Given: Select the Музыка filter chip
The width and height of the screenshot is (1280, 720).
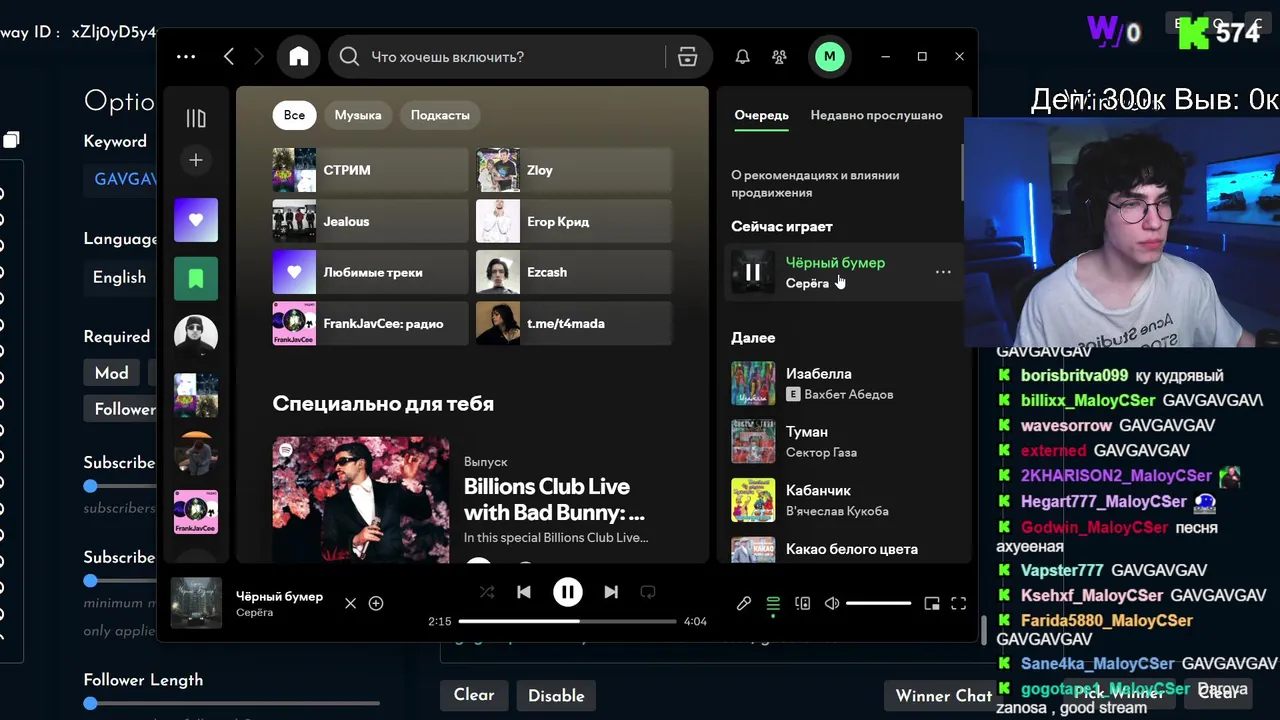Looking at the screenshot, I should point(358,115).
